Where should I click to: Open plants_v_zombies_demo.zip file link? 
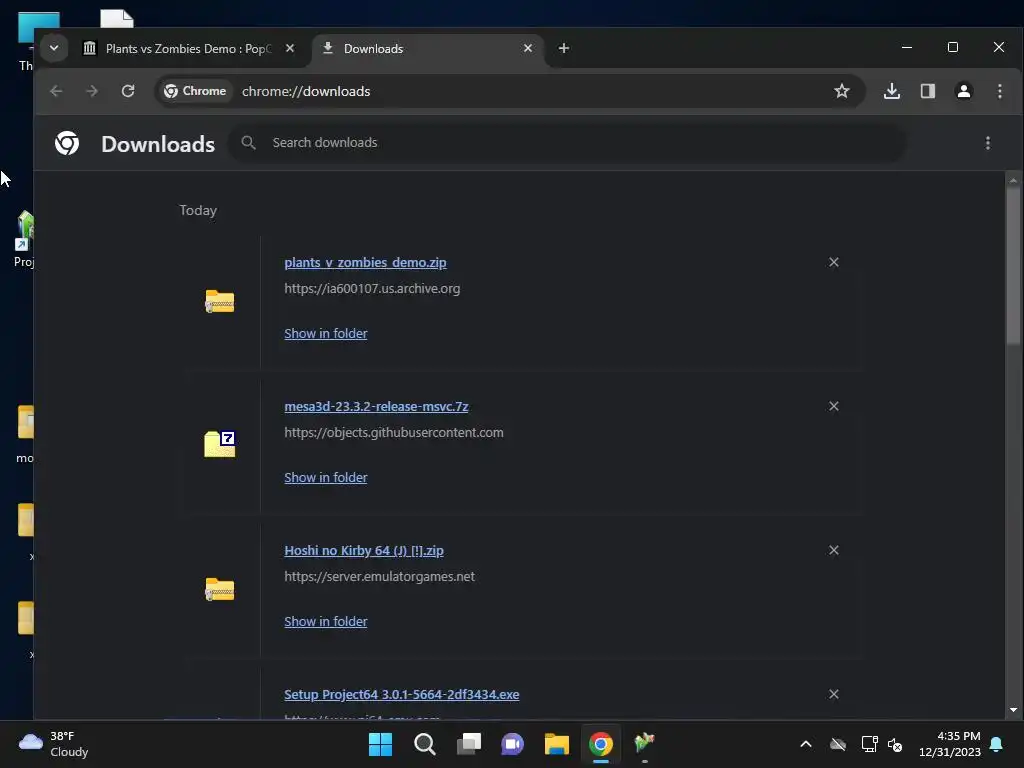(365, 263)
